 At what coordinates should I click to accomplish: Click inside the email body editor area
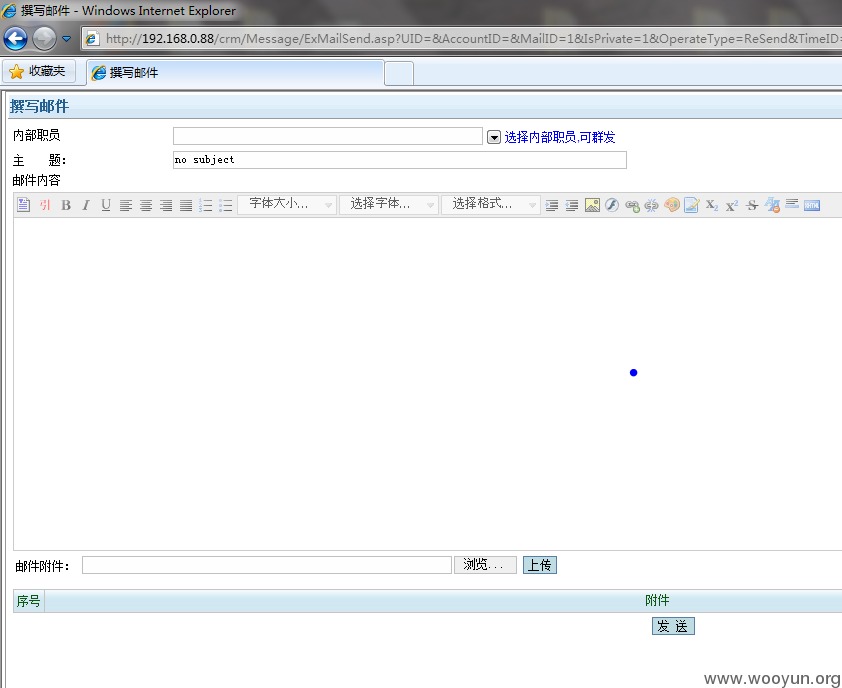(427, 383)
